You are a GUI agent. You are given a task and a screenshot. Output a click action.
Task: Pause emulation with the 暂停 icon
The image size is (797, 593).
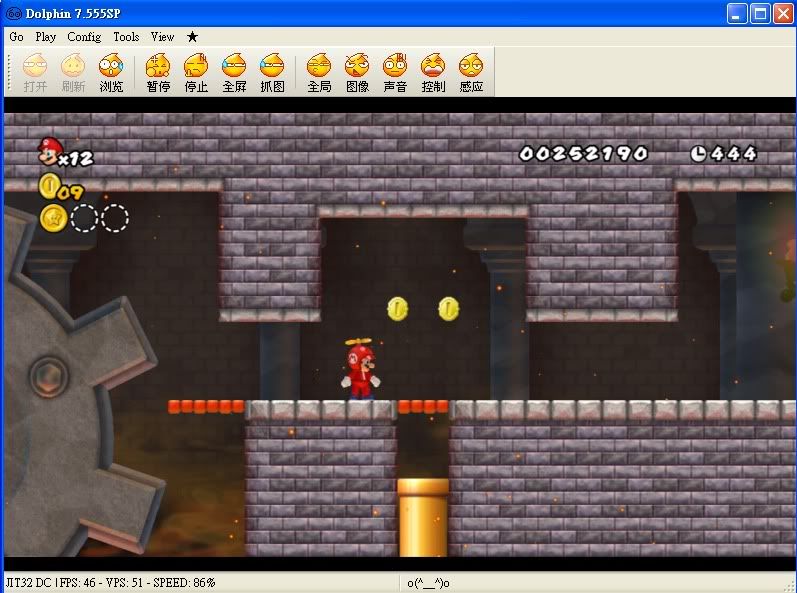(158, 73)
